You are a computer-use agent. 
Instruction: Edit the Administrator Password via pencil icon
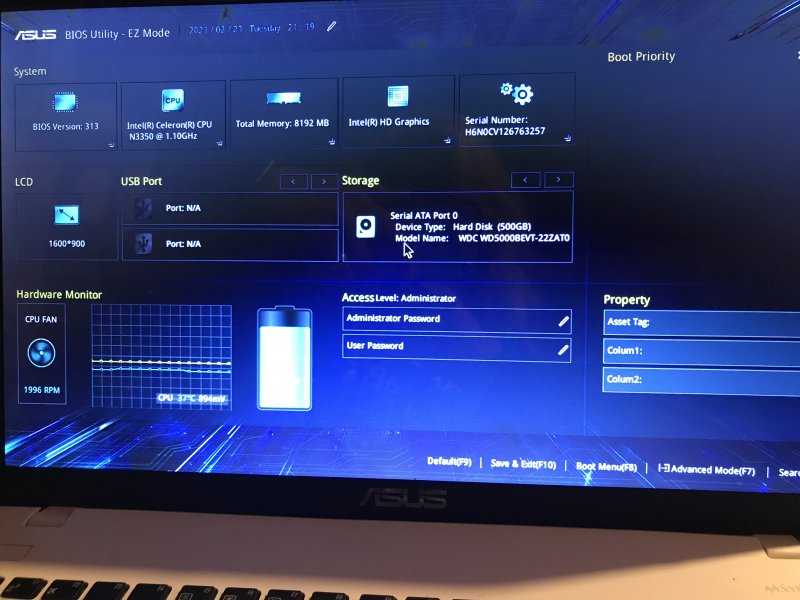tap(563, 321)
